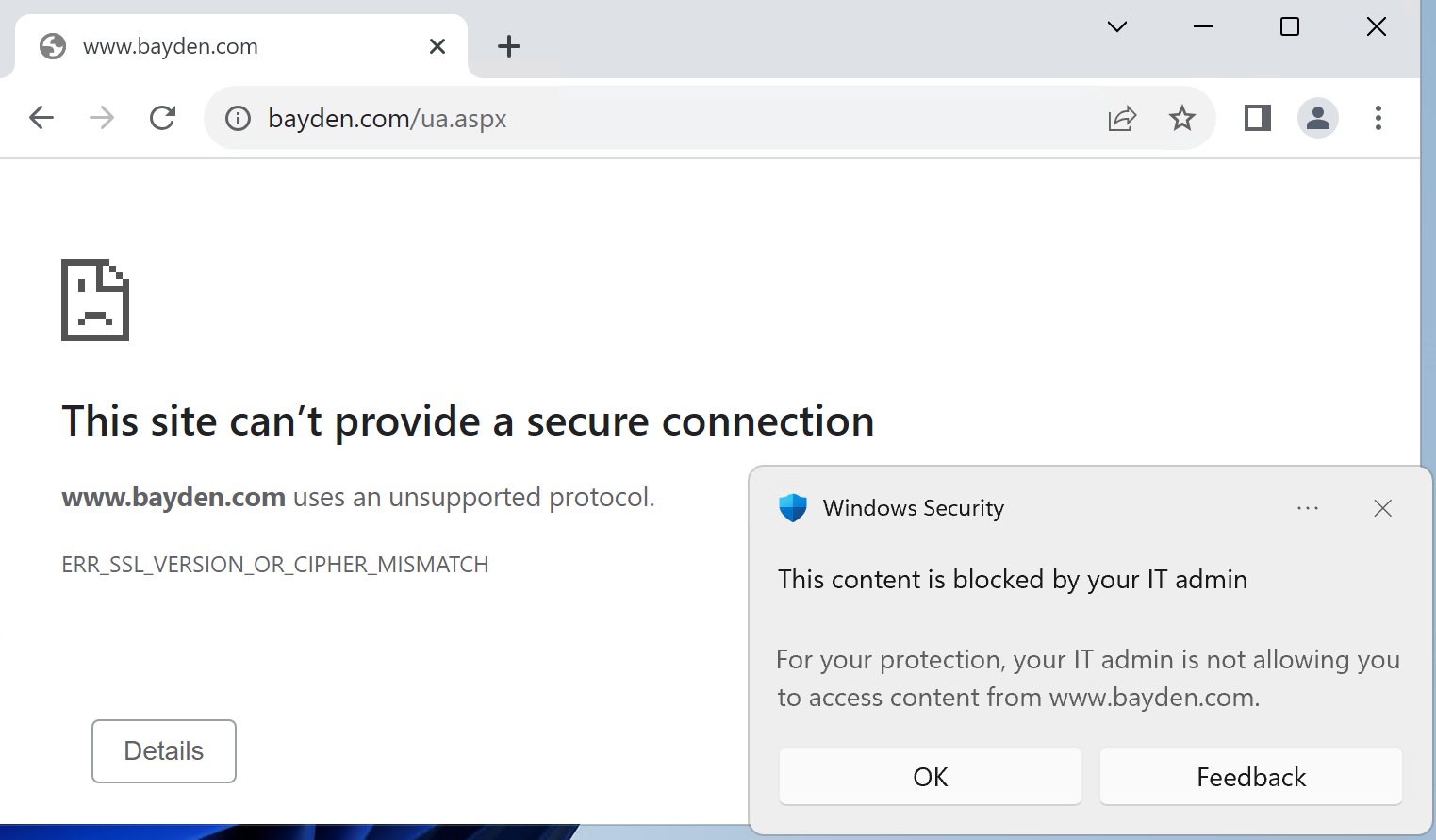The image size is (1436, 840).
Task: Open the side panel icon
Action: (1256, 118)
